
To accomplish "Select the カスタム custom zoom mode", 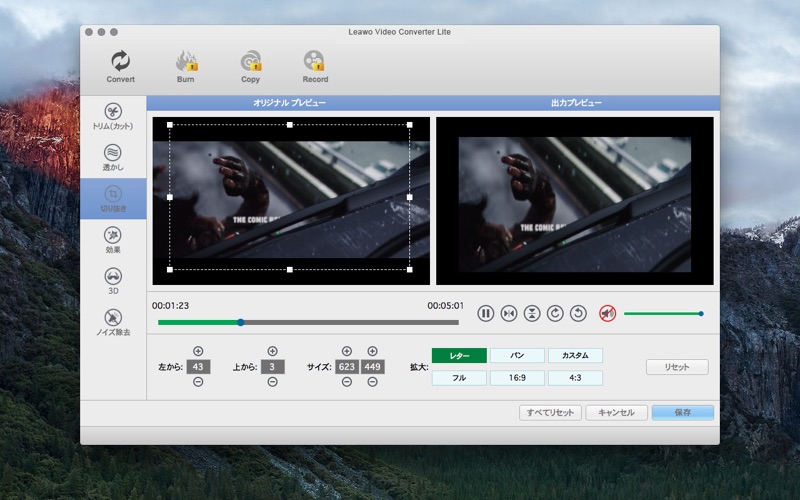I will pyautogui.click(x=575, y=356).
